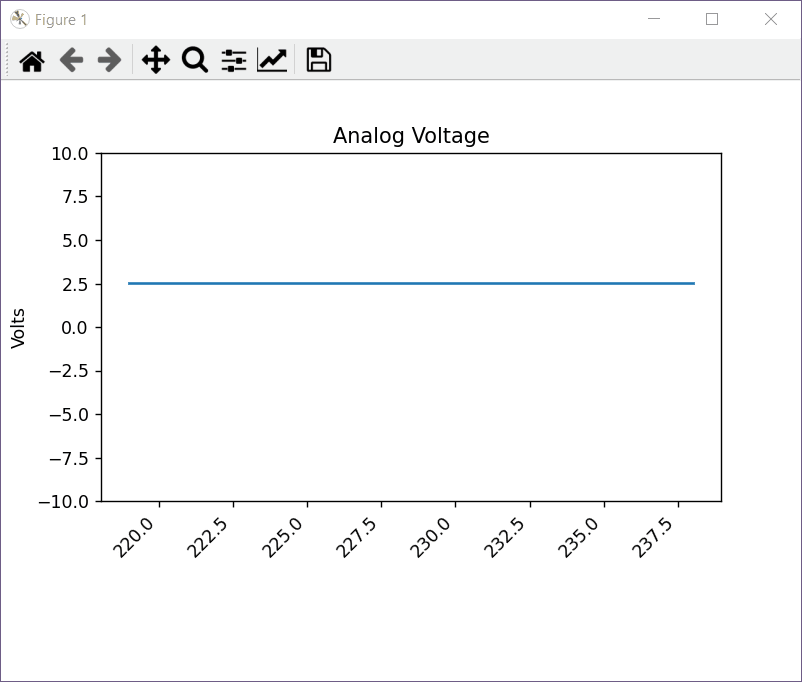Image resolution: width=802 pixels, height=682 pixels.
Task: Reset the plot to original home view
Action: click(x=32, y=61)
